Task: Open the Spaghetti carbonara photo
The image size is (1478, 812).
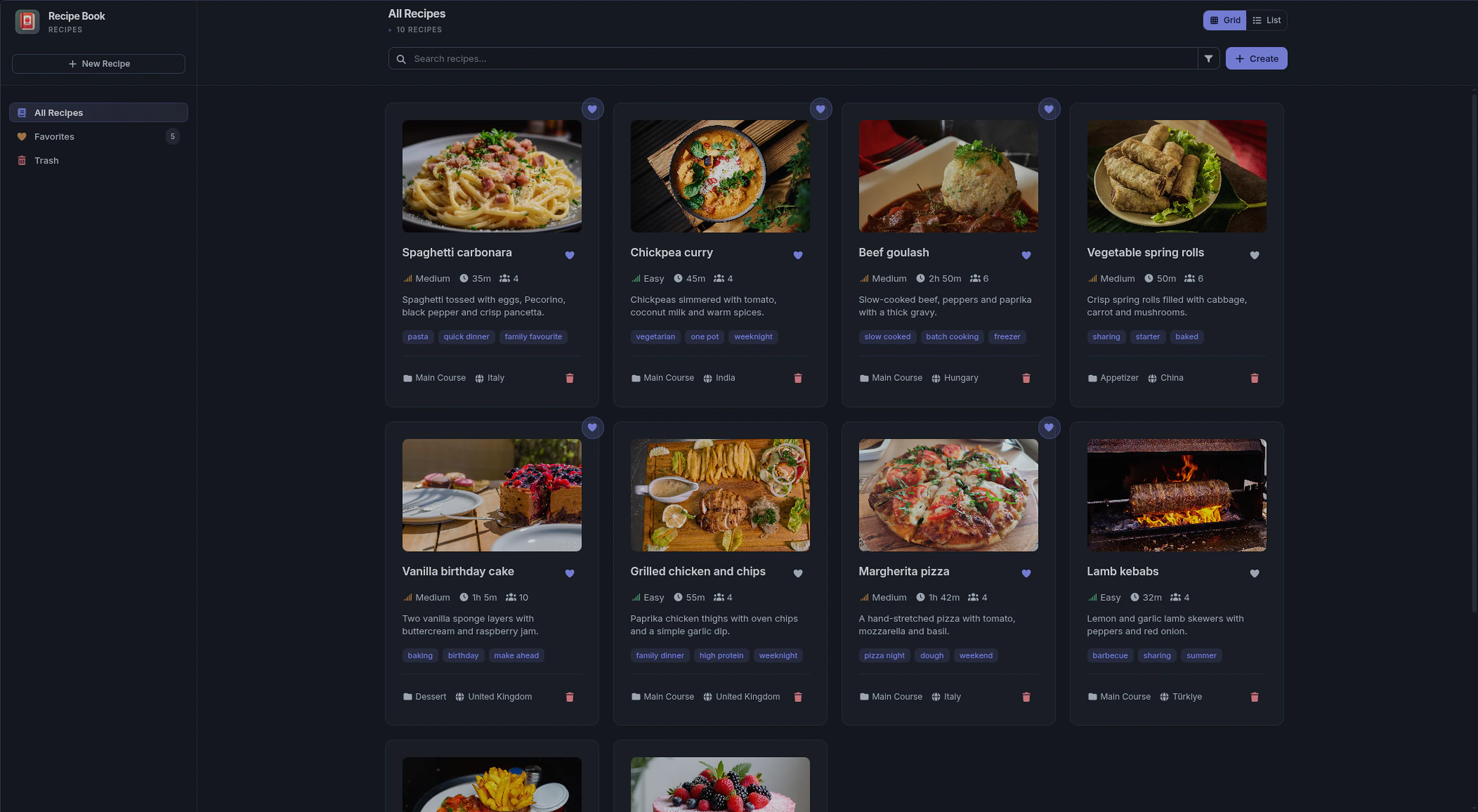Action: 492,176
